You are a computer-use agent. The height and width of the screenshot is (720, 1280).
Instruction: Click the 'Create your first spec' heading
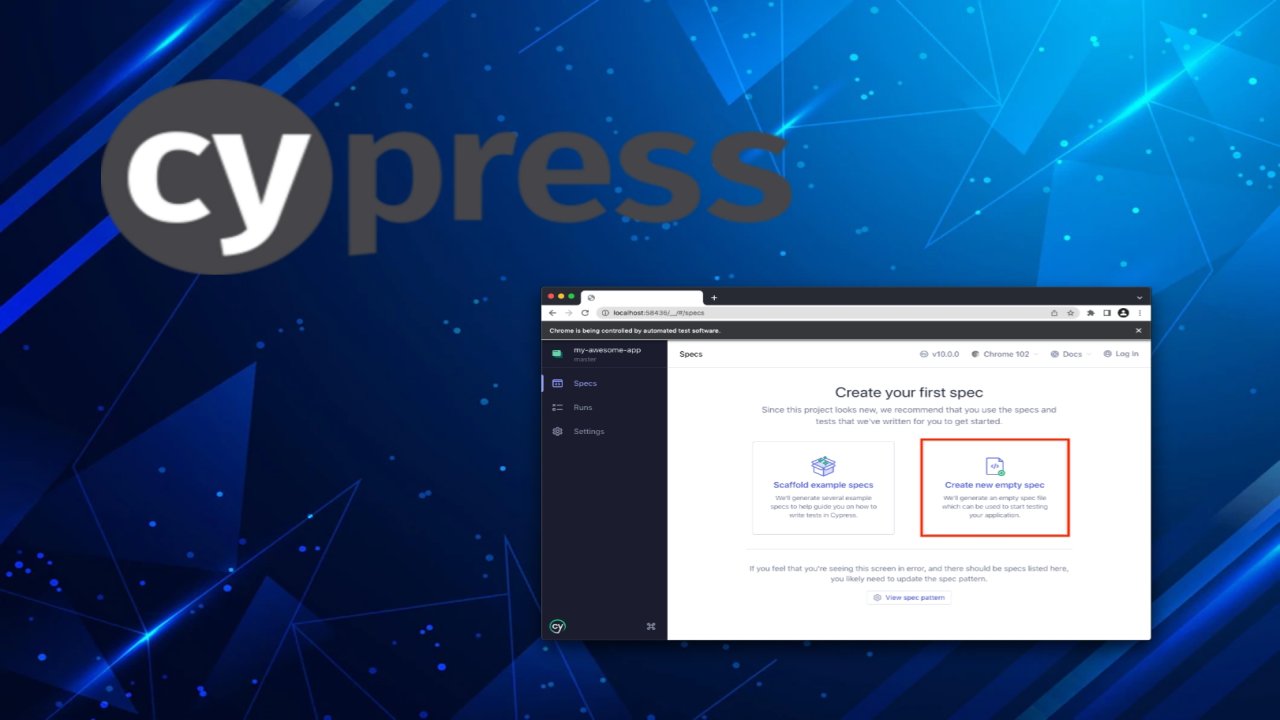(909, 393)
